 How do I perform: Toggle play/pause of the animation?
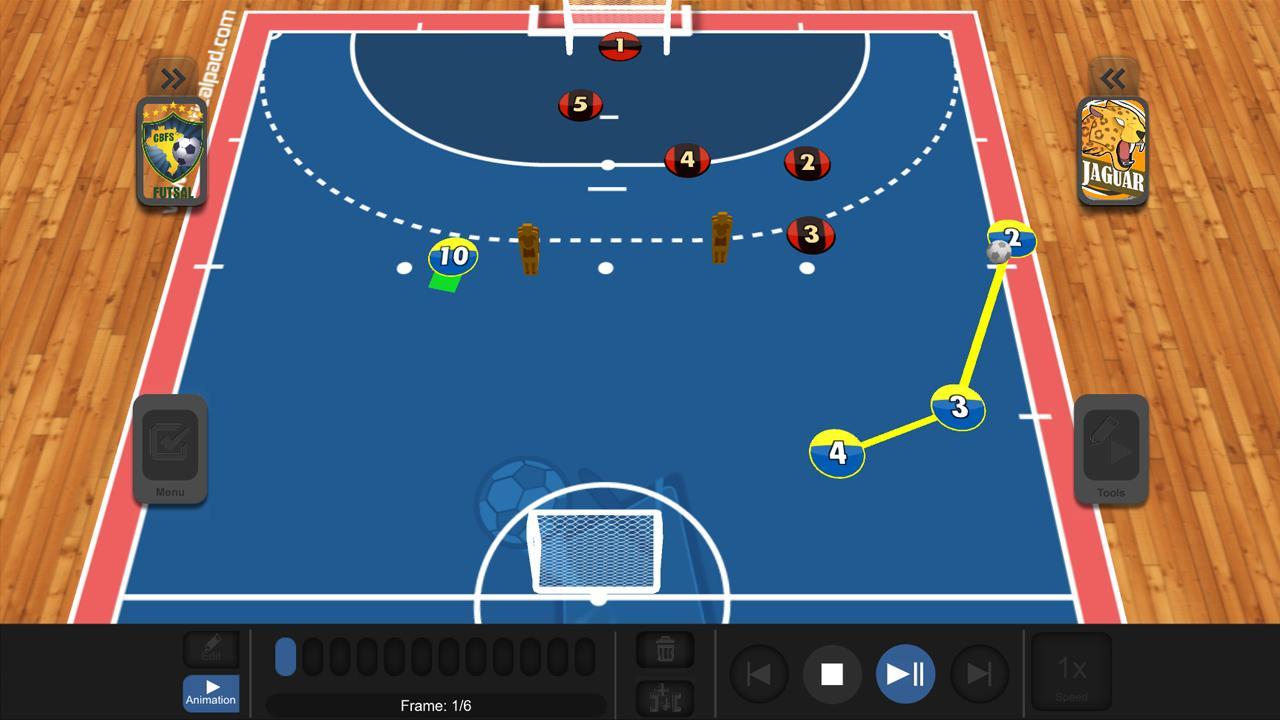pyautogui.click(x=906, y=674)
